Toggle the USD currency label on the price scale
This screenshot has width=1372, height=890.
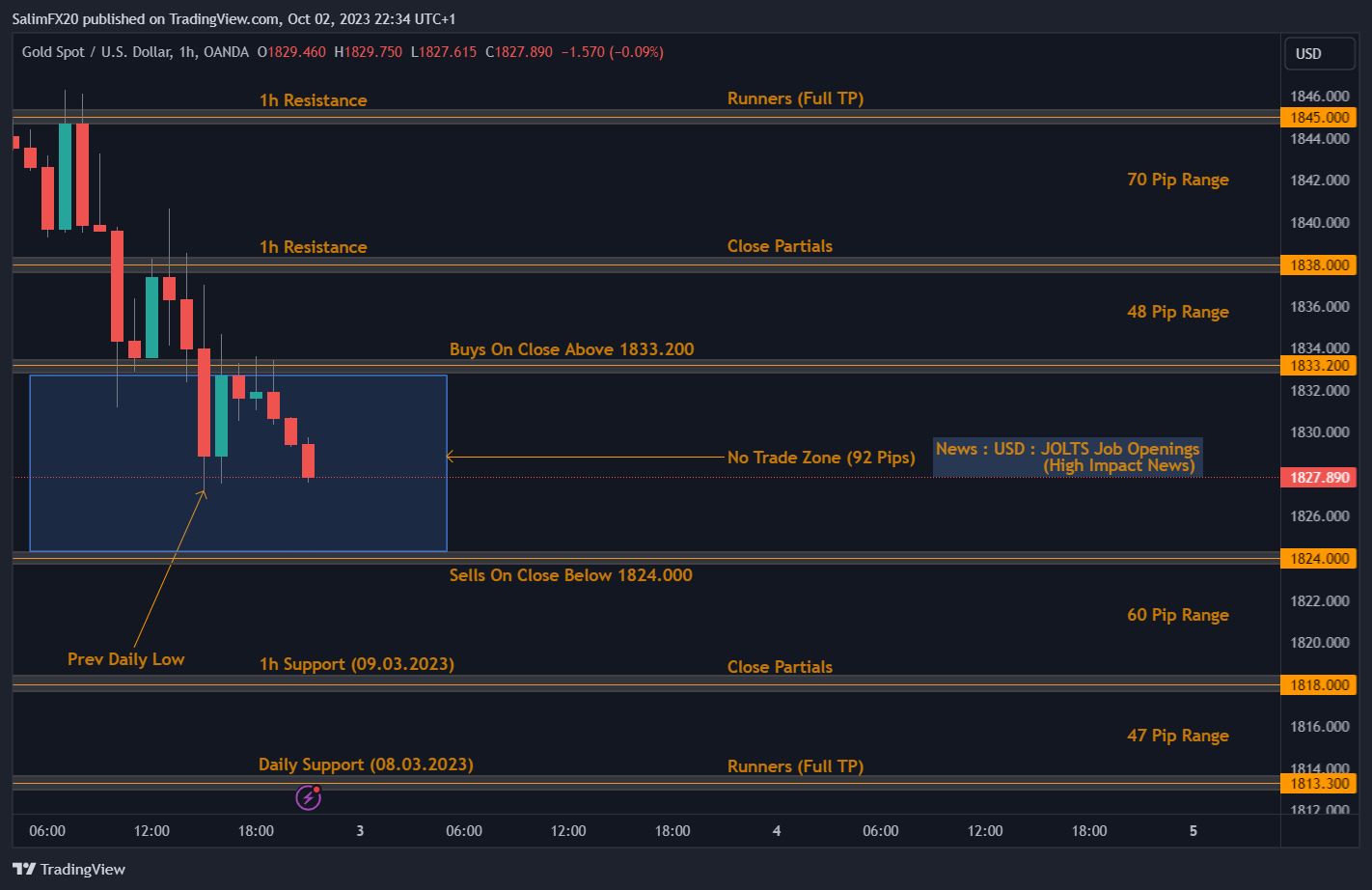click(1319, 53)
